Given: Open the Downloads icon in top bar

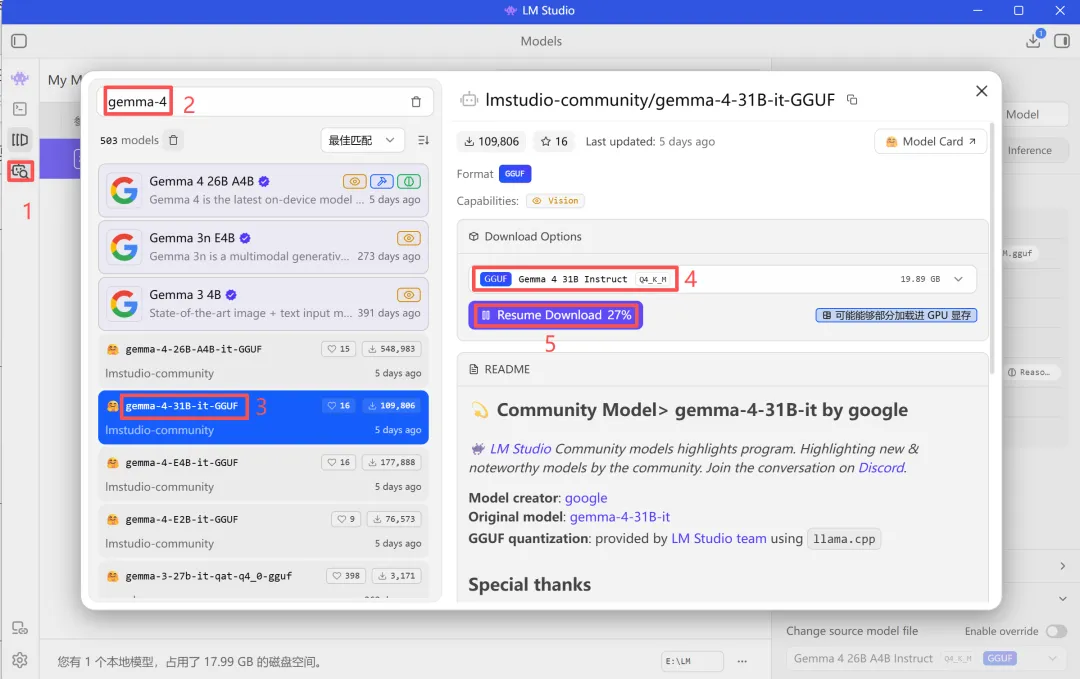Looking at the screenshot, I should [x=1033, y=41].
